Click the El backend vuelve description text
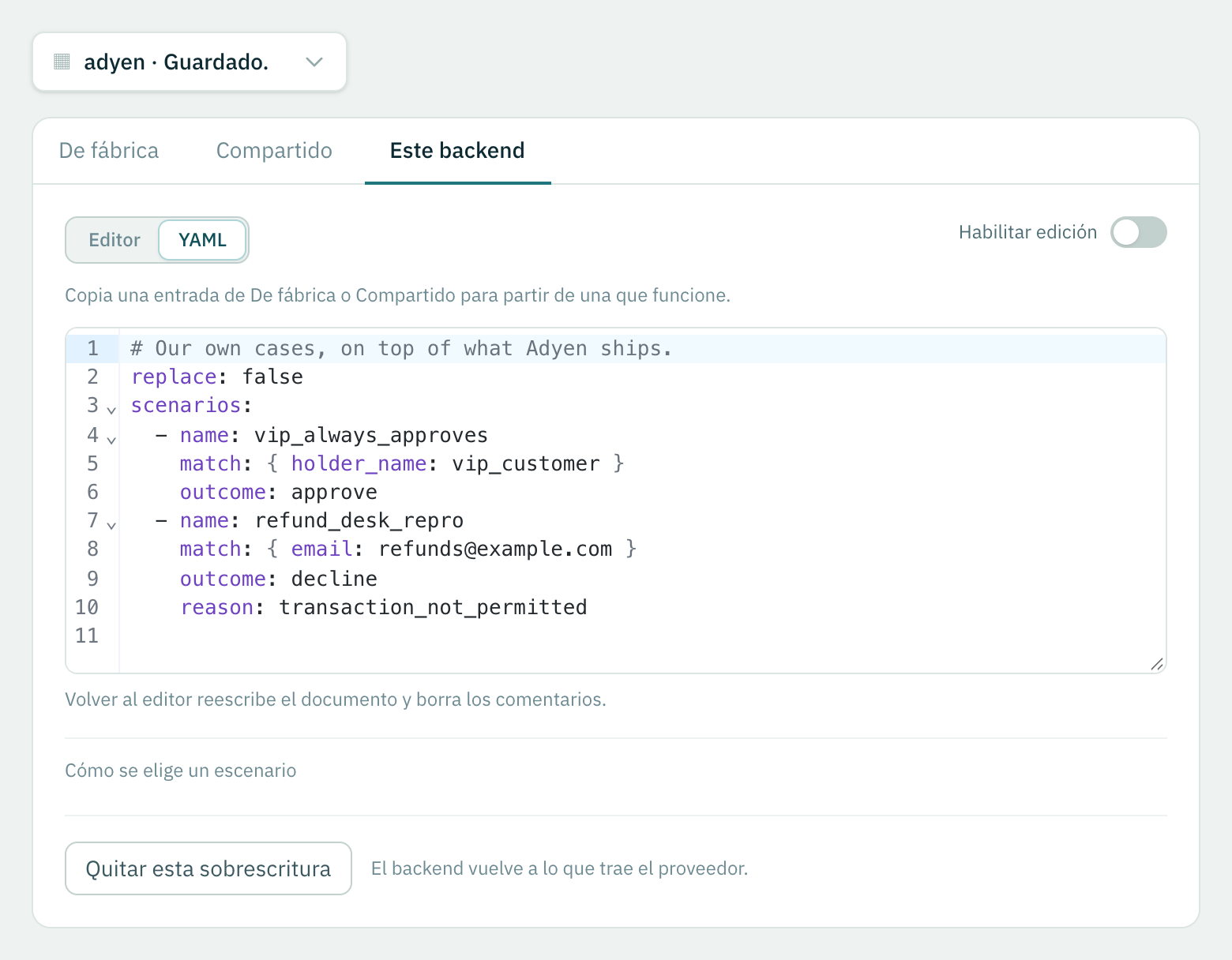Screen dimensions: 1232x960 tap(559, 868)
